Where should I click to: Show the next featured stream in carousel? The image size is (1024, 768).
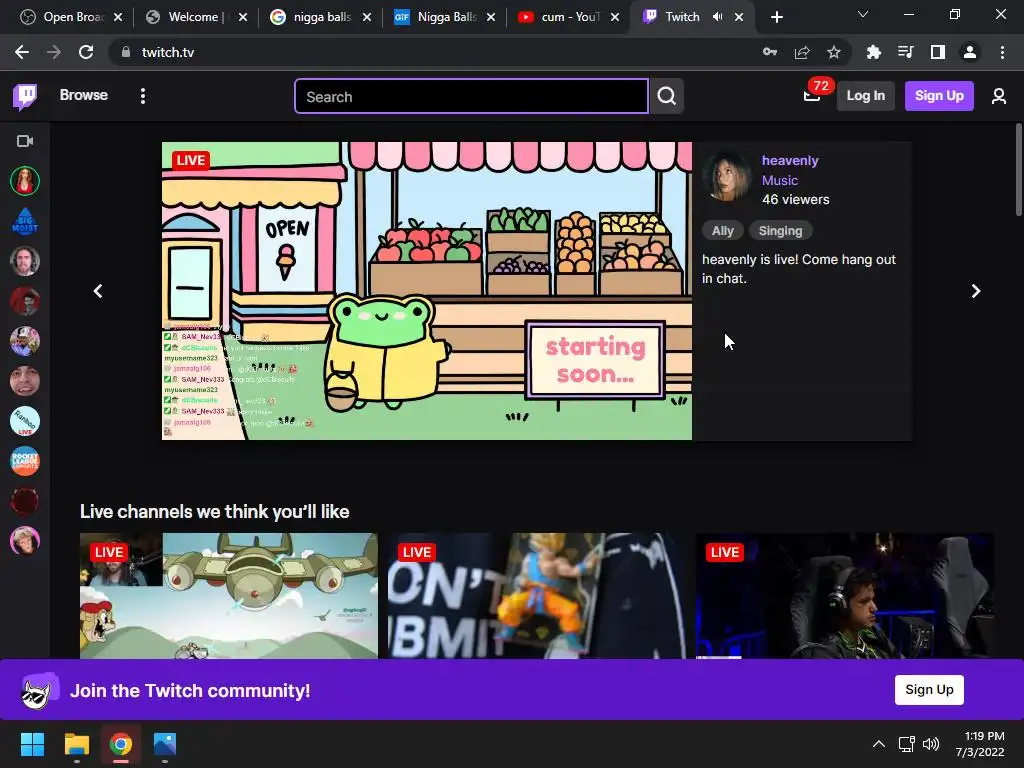click(x=976, y=291)
